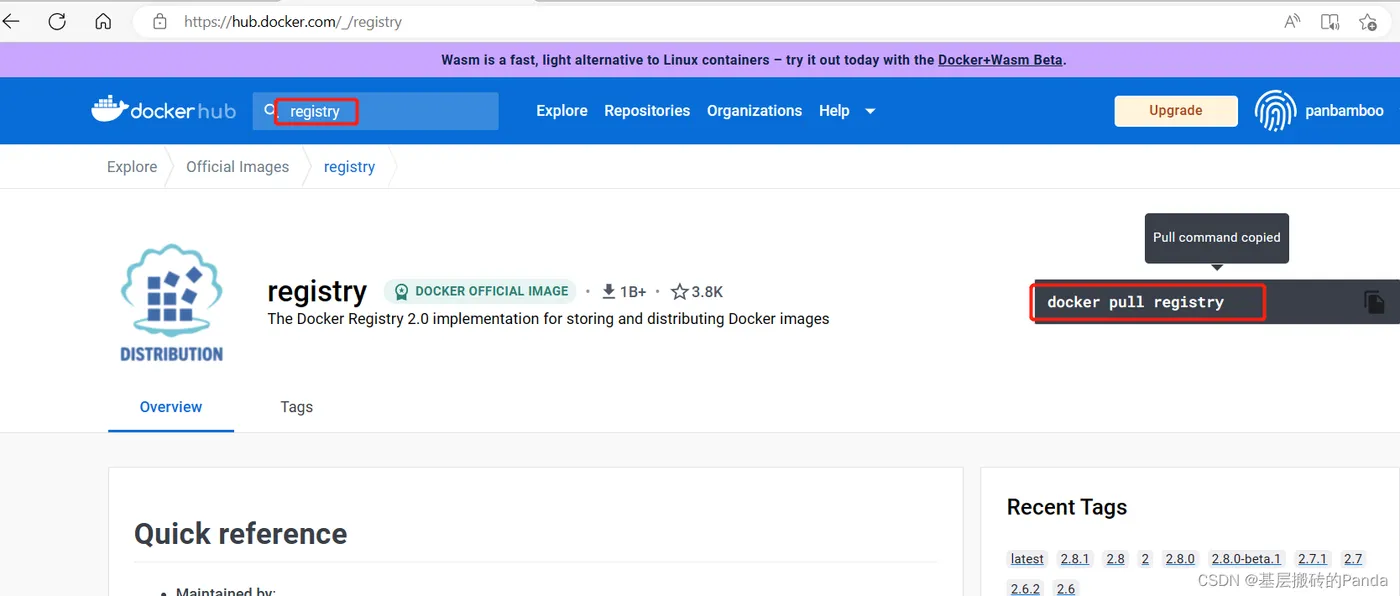Open the panbamboo account avatar menu
The height and width of the screenshot is (596, 1400).
[1274, 111]
